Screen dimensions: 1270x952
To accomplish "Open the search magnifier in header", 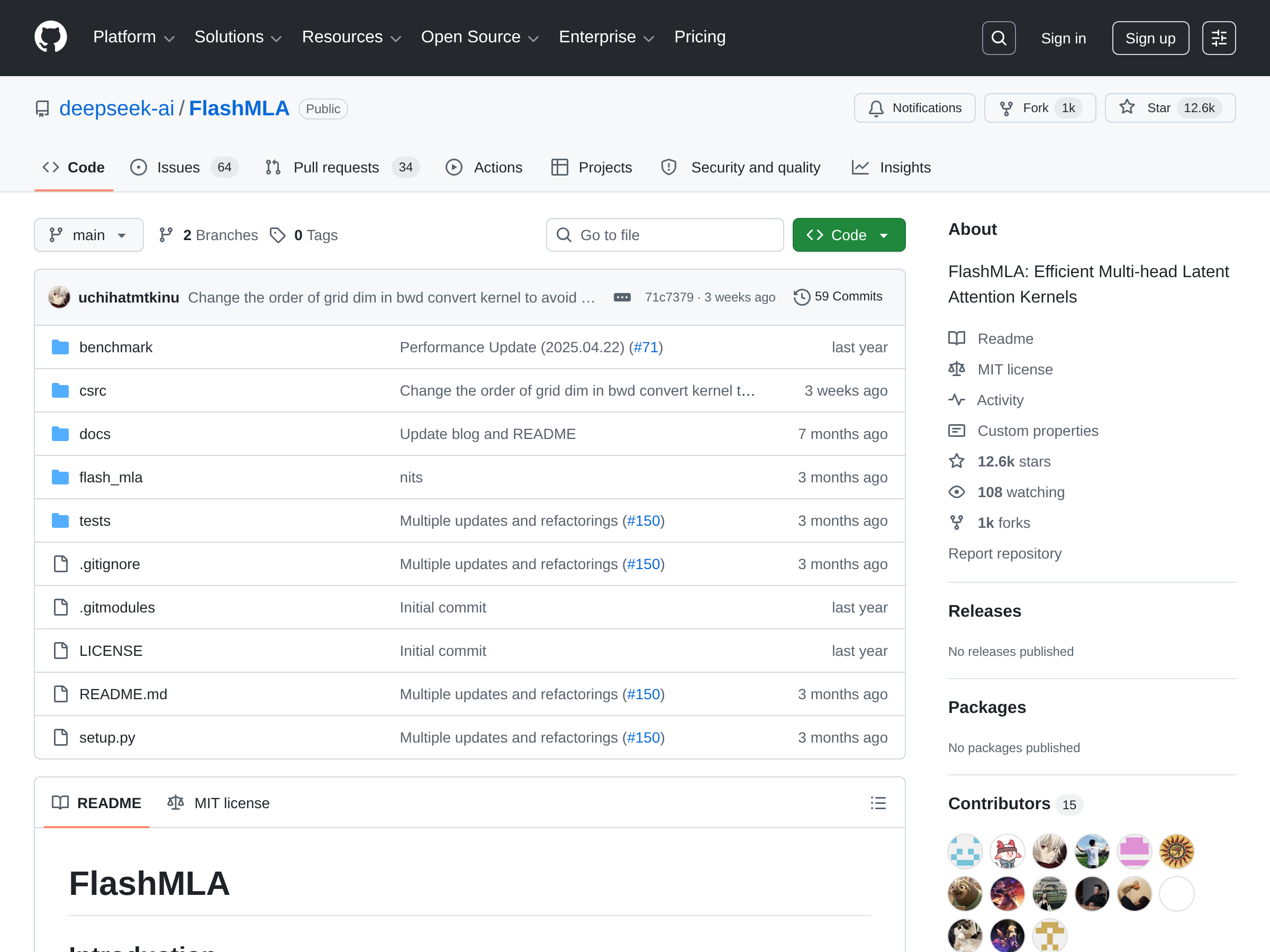I will [999, 38].
